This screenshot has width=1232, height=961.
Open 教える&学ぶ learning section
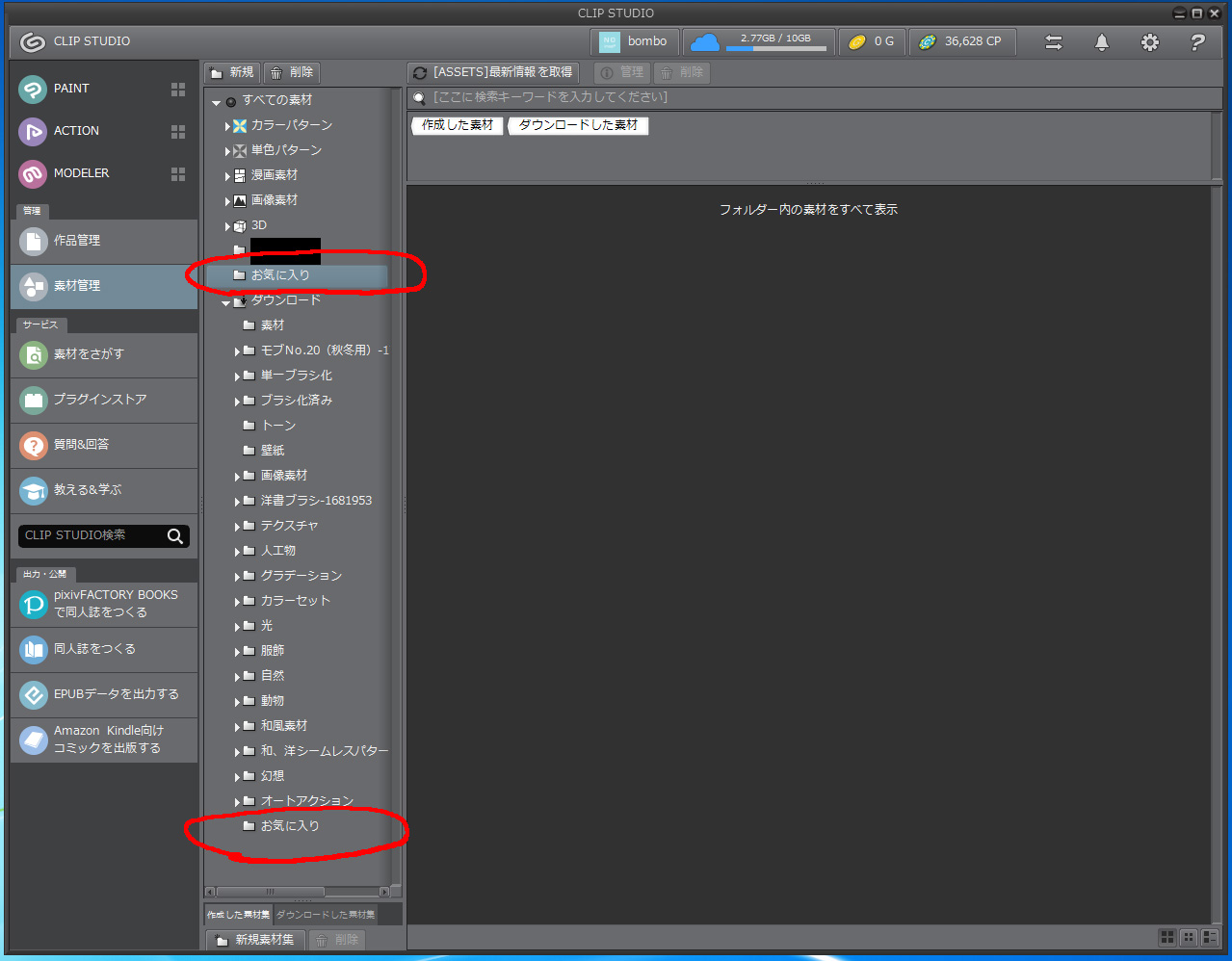(104, 490)
